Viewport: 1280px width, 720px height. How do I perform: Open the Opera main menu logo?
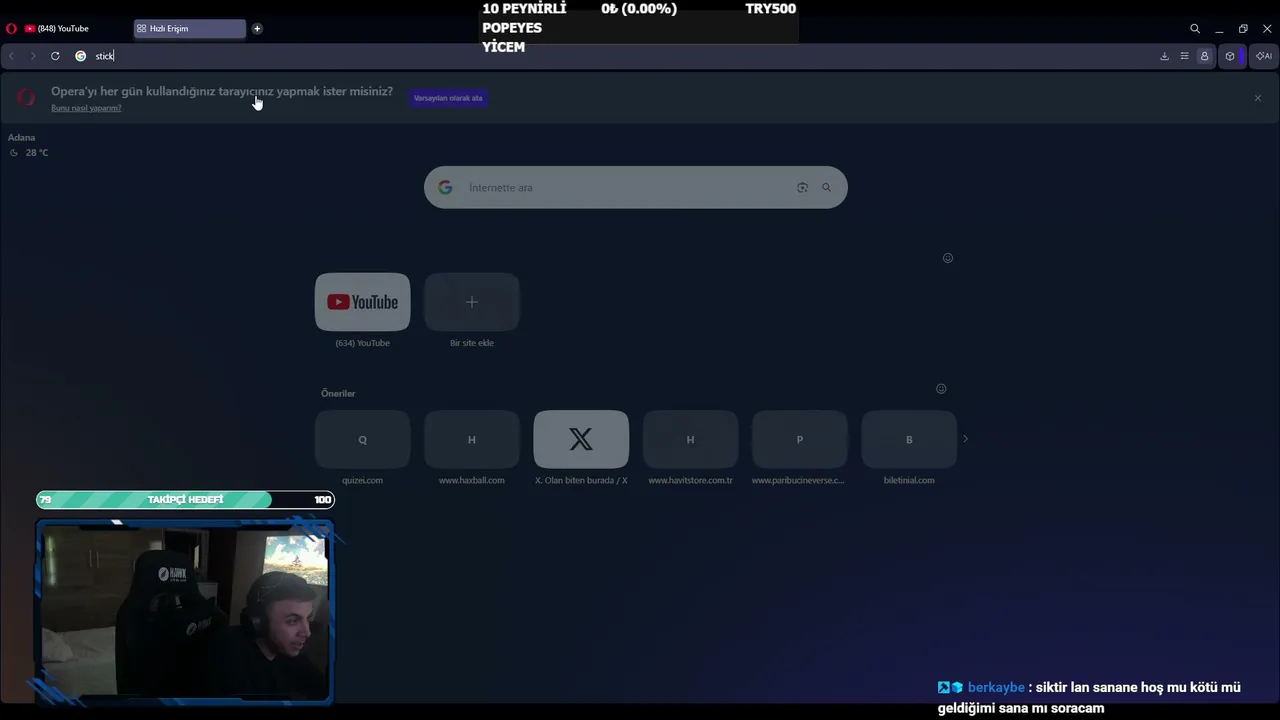[x=11, y=29]
